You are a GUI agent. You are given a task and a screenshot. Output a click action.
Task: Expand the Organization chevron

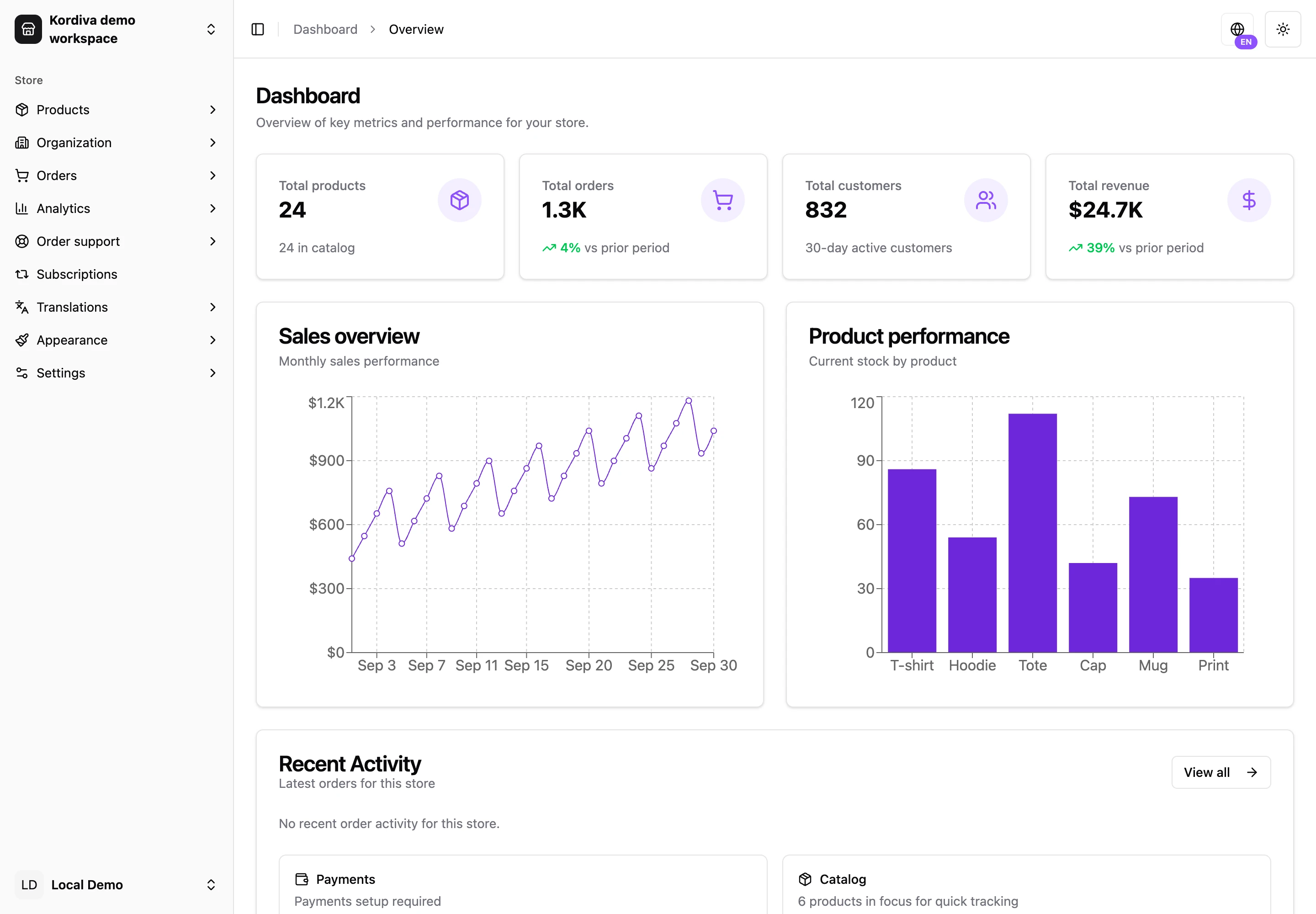click(212, 143)
